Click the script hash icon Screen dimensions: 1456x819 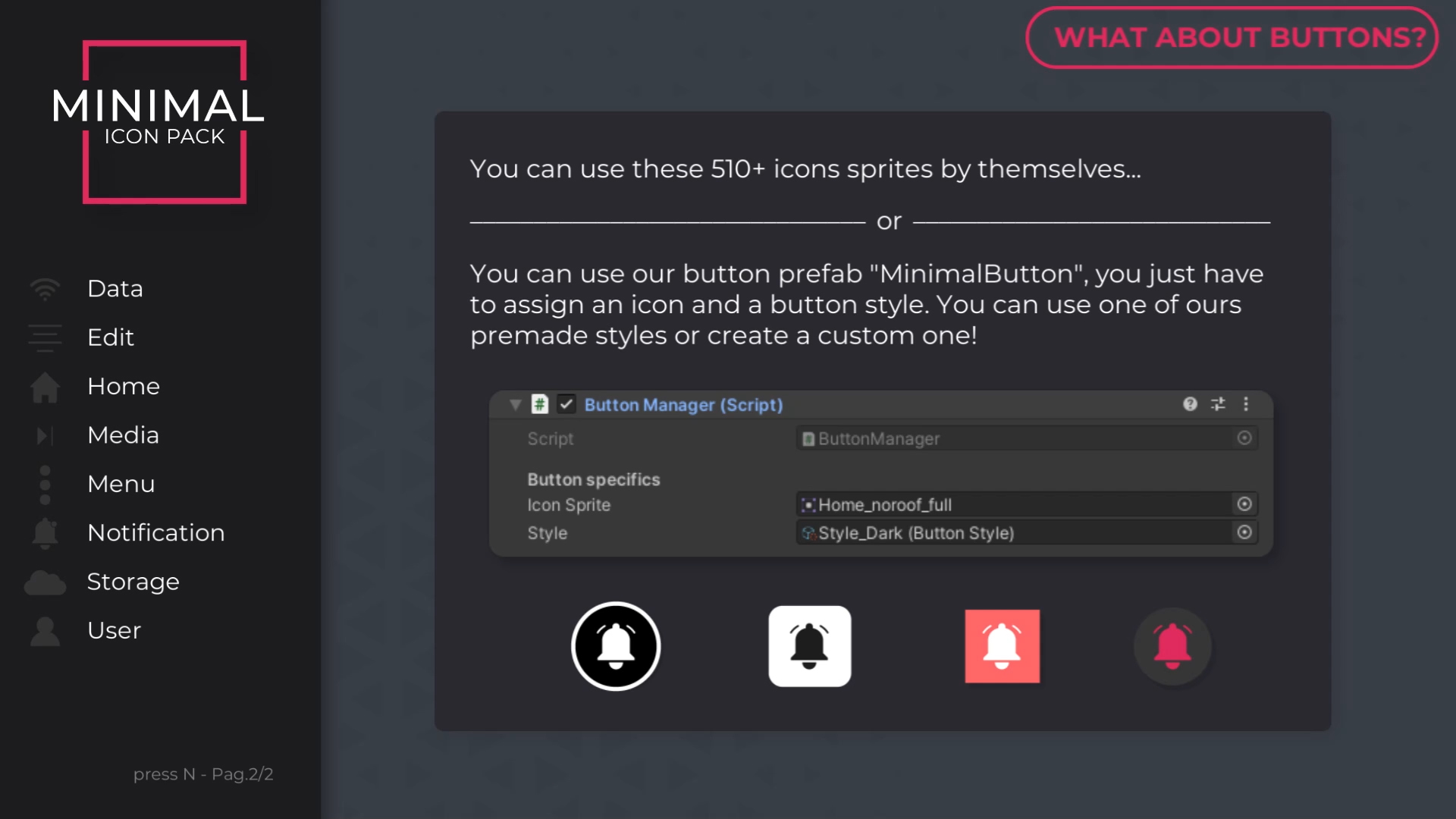[539, 404]
